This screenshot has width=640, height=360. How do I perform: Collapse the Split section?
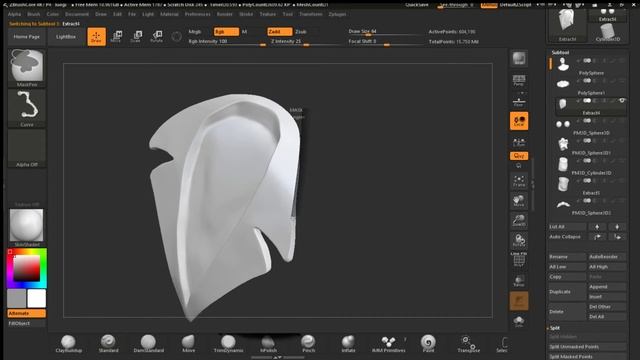click(554, 328)
